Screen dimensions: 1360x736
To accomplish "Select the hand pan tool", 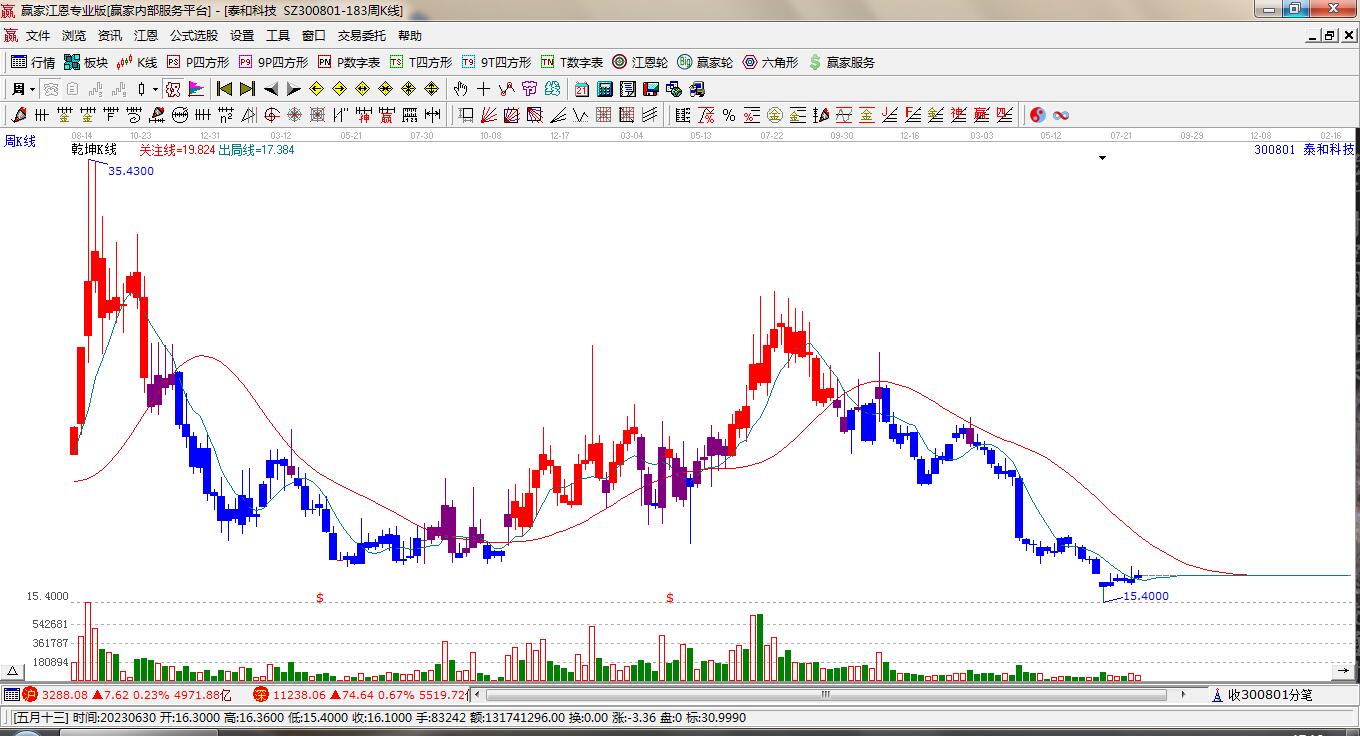I will pyautogui.click(x=461, y=89).
